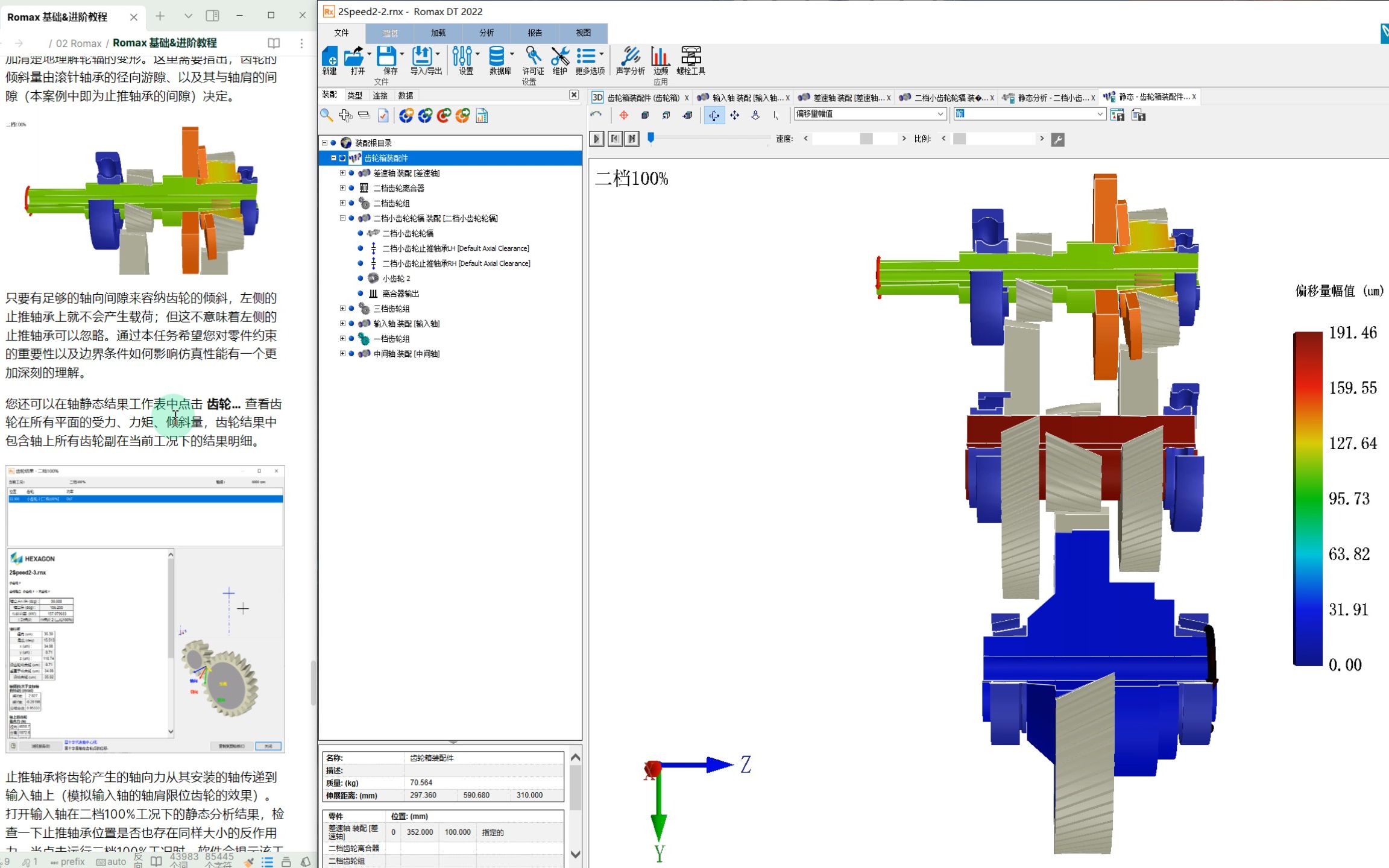
Task: Toggle visibility dot of 中间轴 装配 row
Action: pos(351,354)
